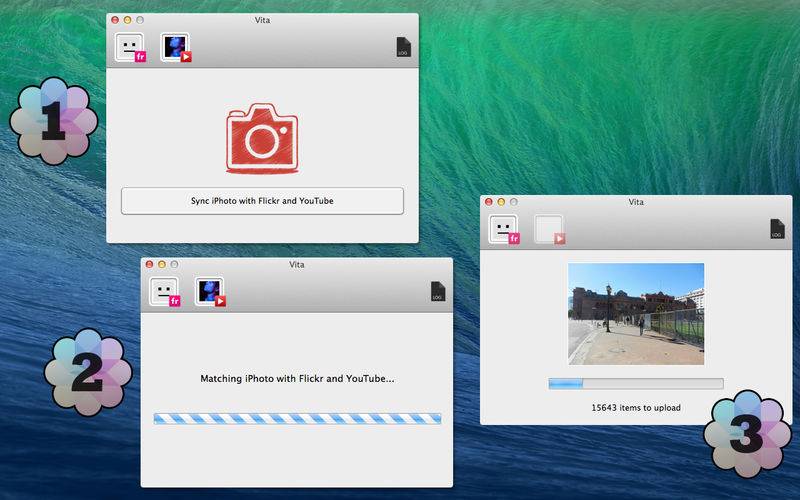Open the LOG file icon in window one

click(404, 47)
